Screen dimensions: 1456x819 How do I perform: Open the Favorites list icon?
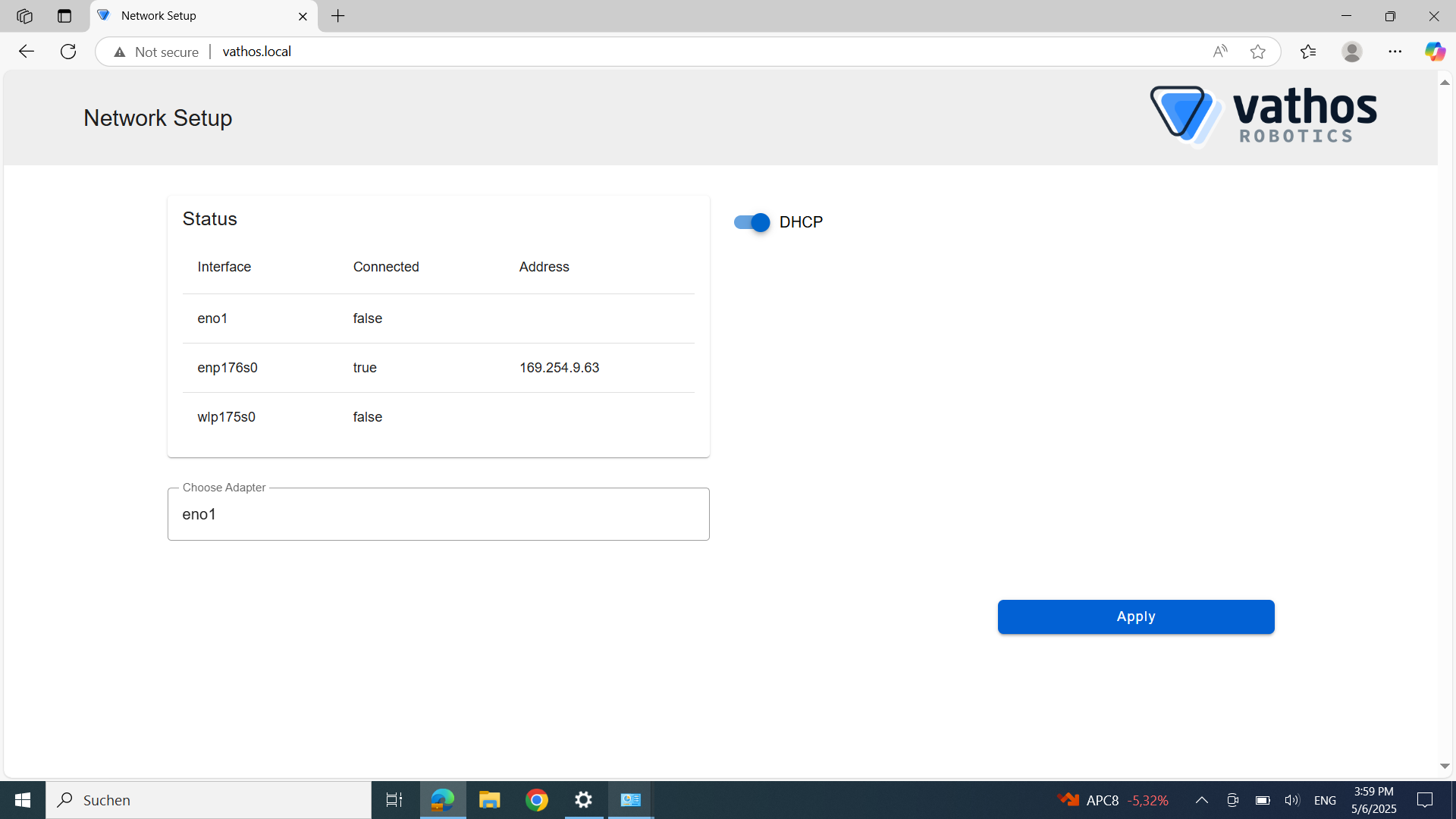pos(1308,51)
